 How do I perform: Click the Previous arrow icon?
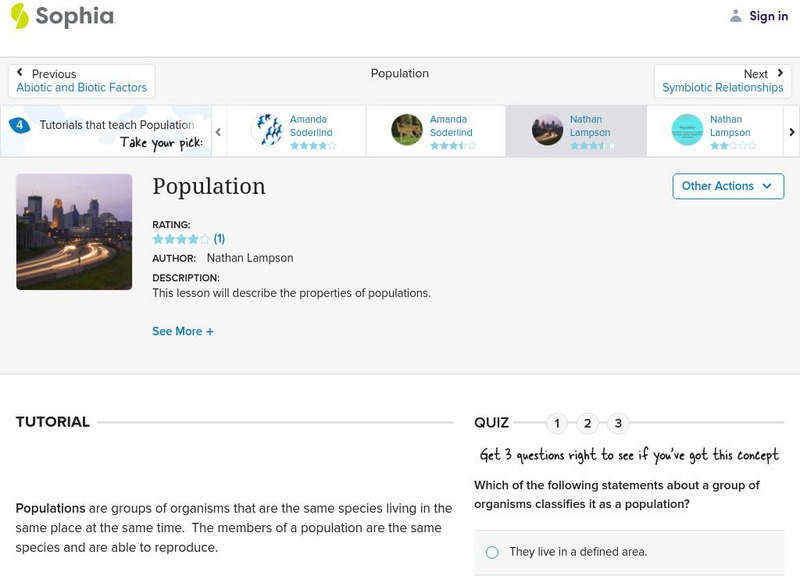click(20, 73)
